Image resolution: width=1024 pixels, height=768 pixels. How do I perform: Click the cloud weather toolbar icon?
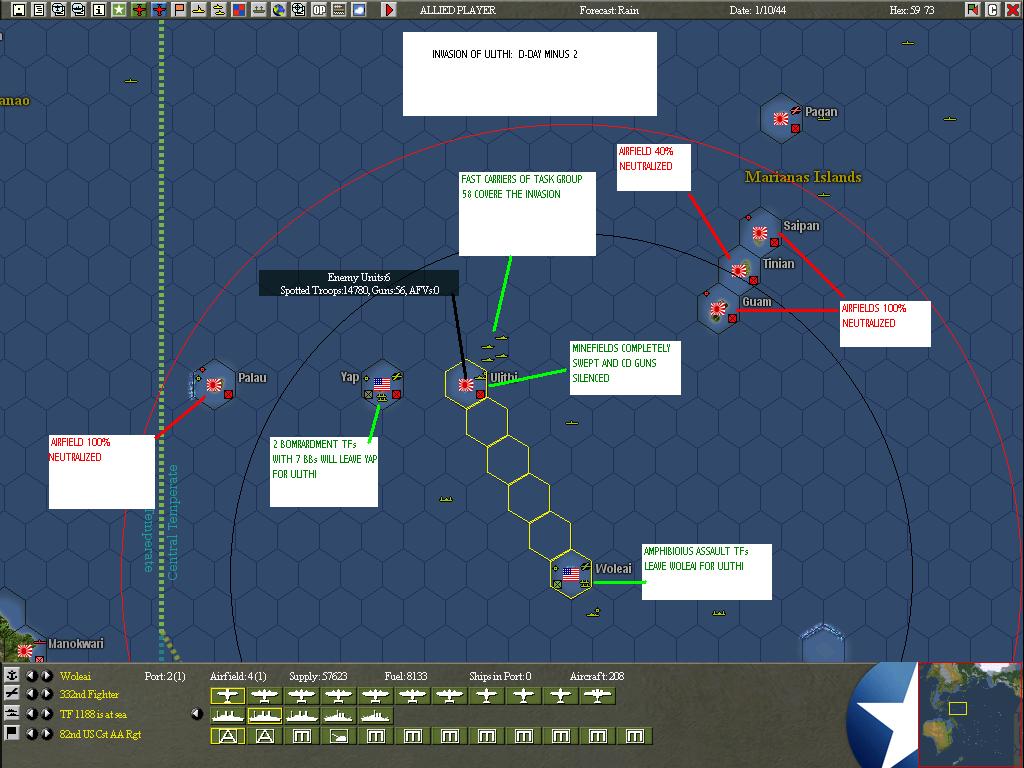[359, 10]
